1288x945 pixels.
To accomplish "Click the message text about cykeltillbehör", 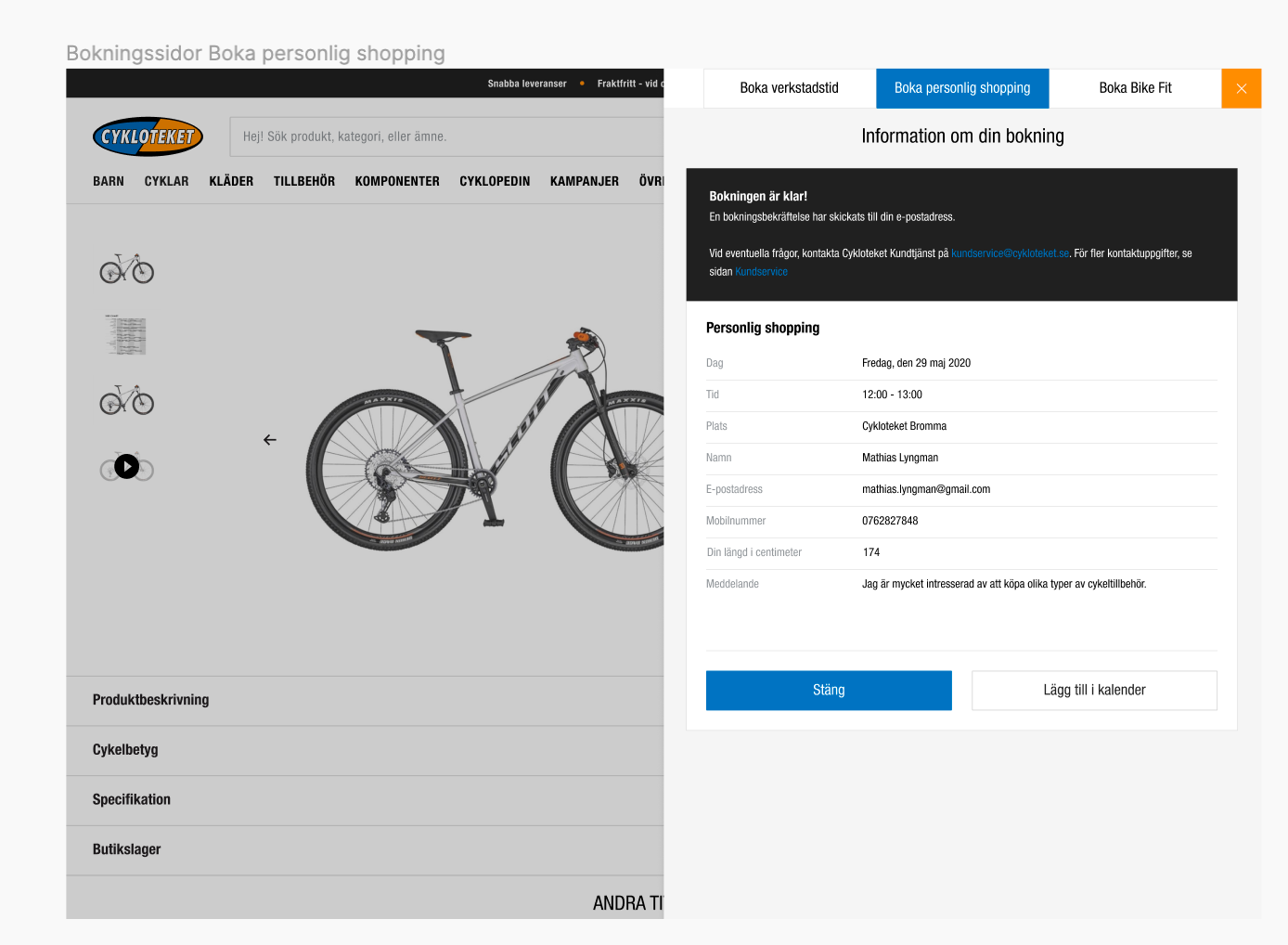I will pos(1004,584).
